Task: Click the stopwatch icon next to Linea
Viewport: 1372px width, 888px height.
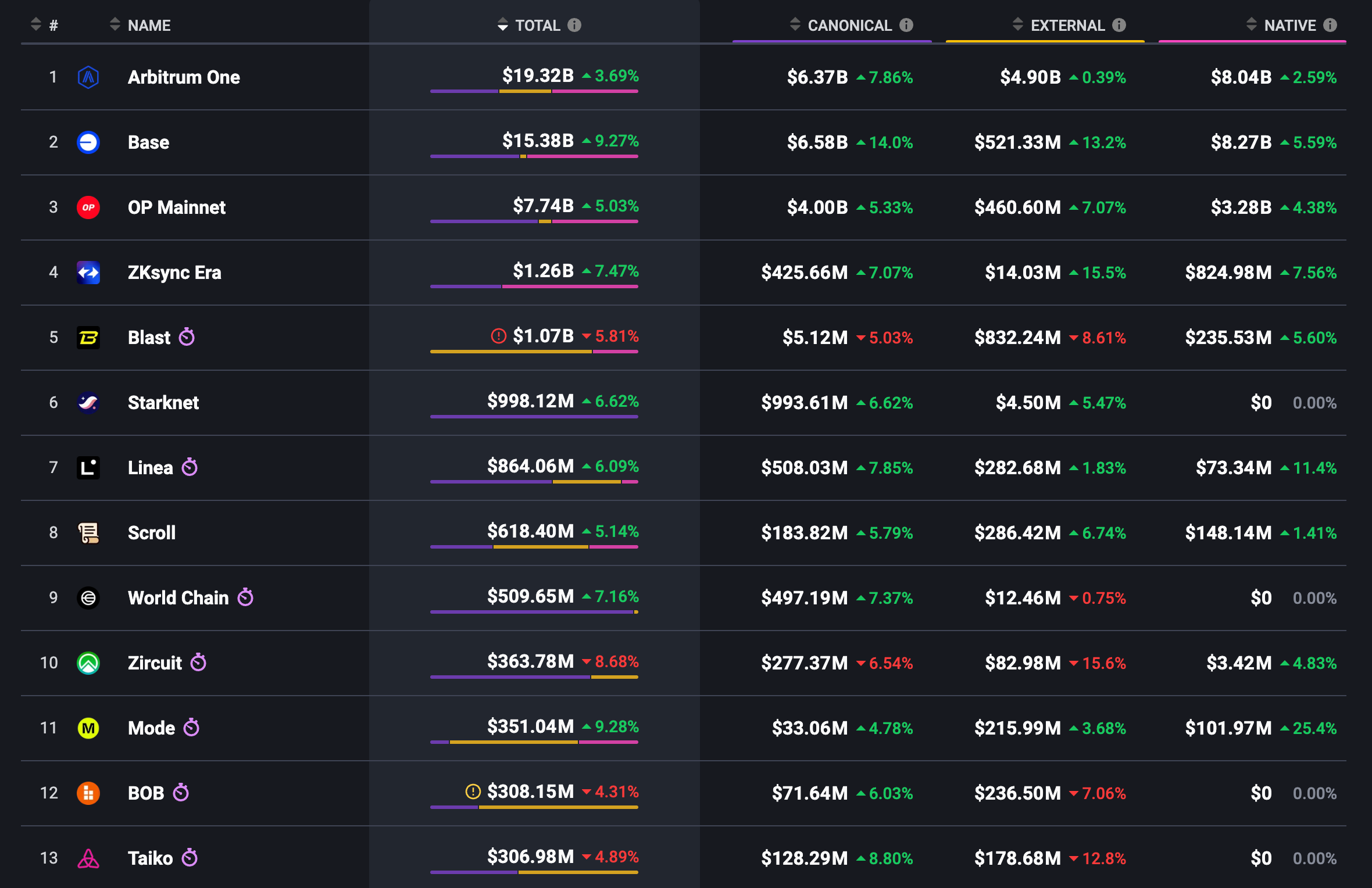Action: (x=190, y=467)
